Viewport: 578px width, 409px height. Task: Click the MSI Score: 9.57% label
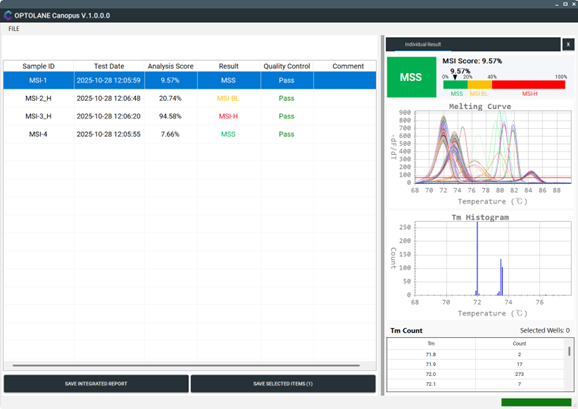point(472,61)
